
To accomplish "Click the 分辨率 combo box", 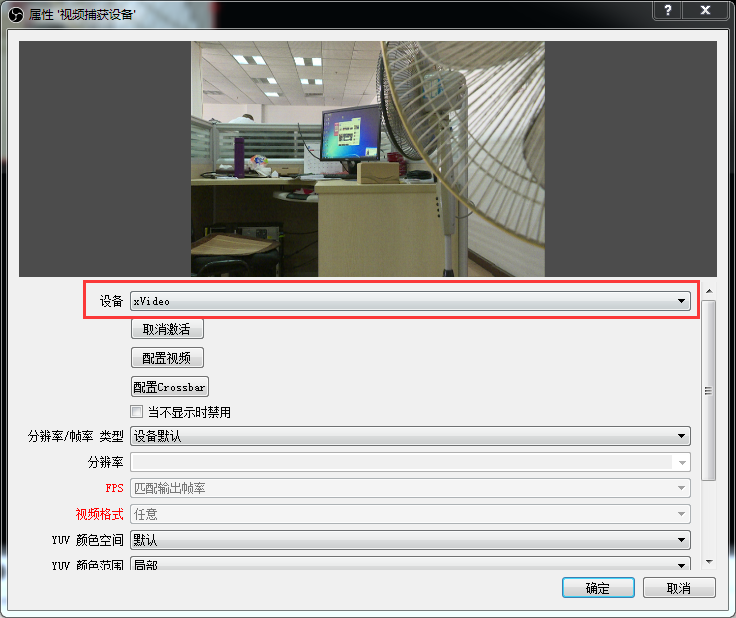I will click(410, 463).
